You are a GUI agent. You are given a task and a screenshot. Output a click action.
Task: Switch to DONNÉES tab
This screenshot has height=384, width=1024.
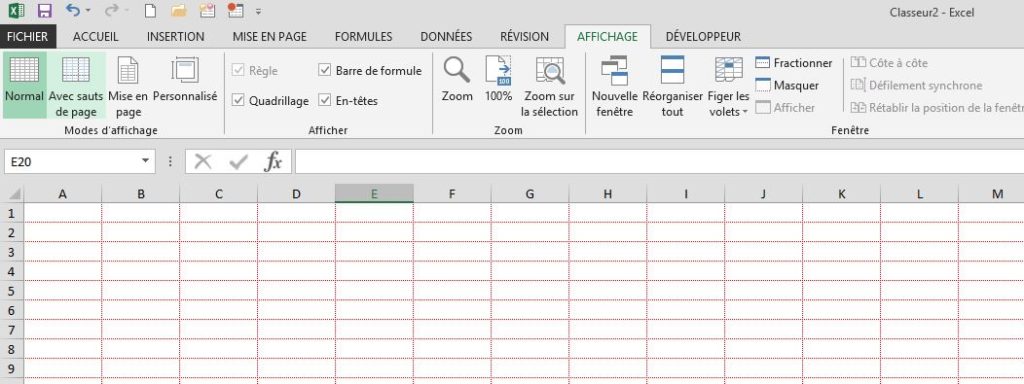click(x=446, y=37)
